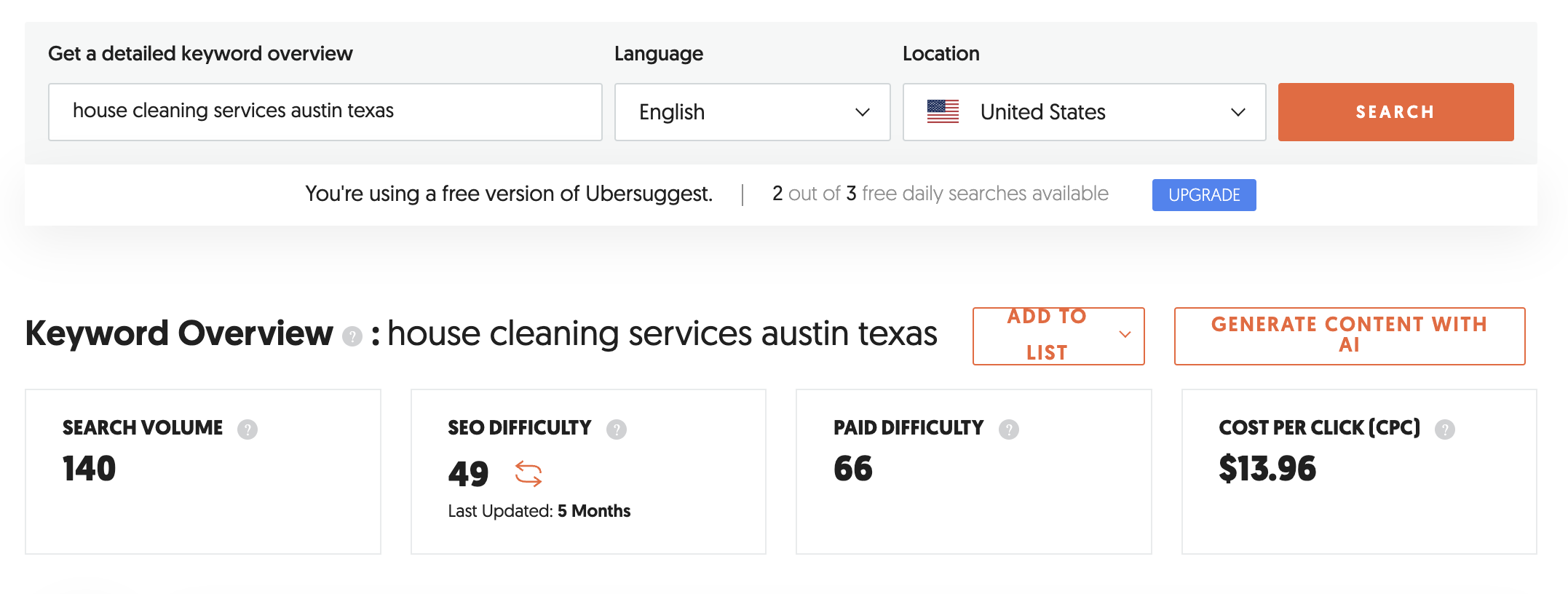Click the Search Volume help icon
This screenshot has height=594, width=1568.
[248, 429]
